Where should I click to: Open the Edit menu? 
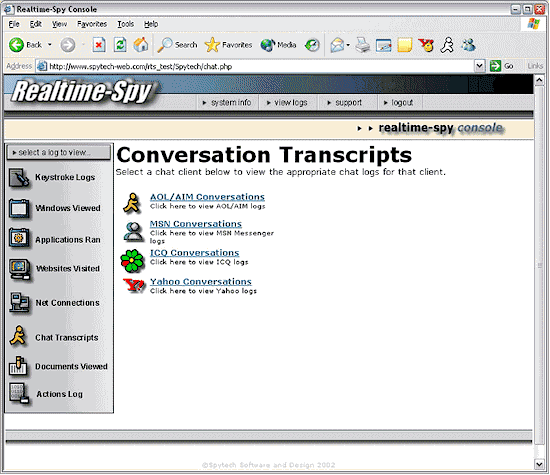(35, 24)
